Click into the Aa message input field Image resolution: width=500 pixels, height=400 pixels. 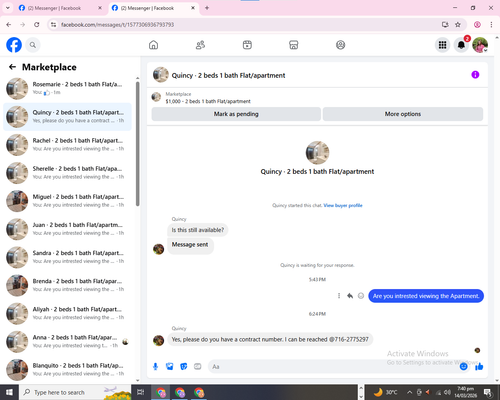(333, 367)
